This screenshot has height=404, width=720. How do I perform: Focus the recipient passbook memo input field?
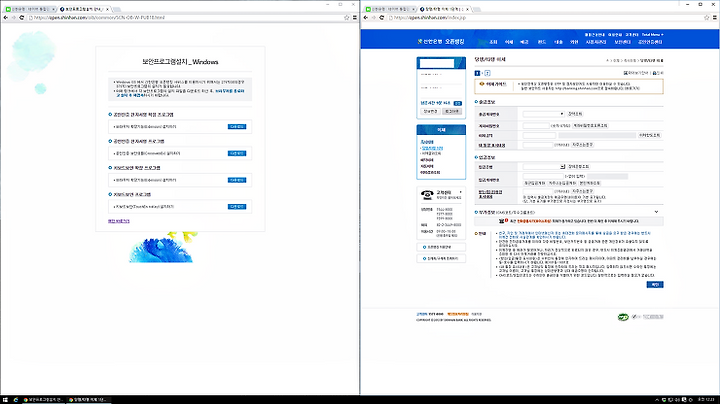pos(538,191)
